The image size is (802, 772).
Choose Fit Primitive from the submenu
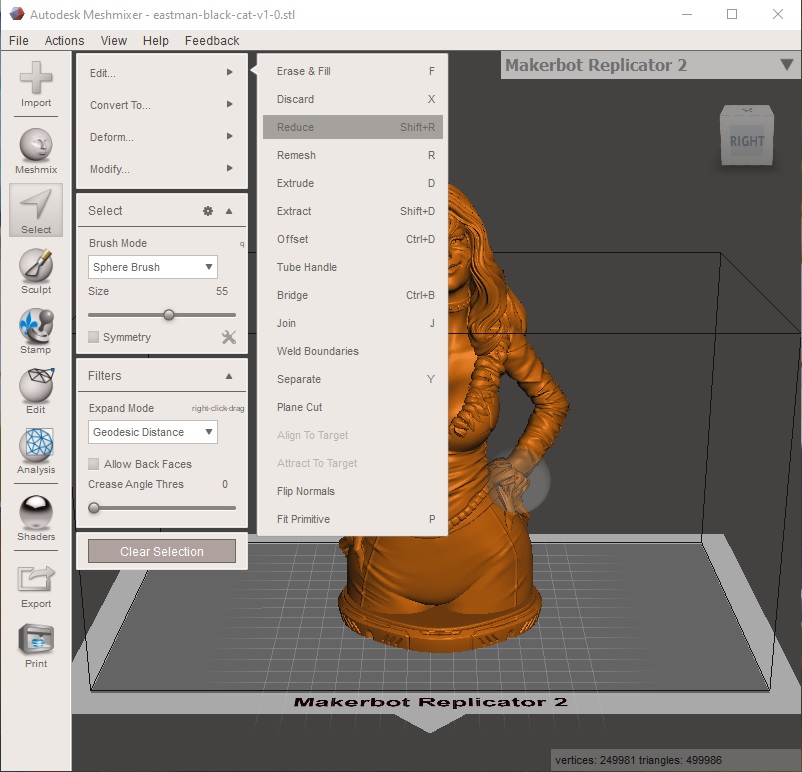tap(352, 519)
